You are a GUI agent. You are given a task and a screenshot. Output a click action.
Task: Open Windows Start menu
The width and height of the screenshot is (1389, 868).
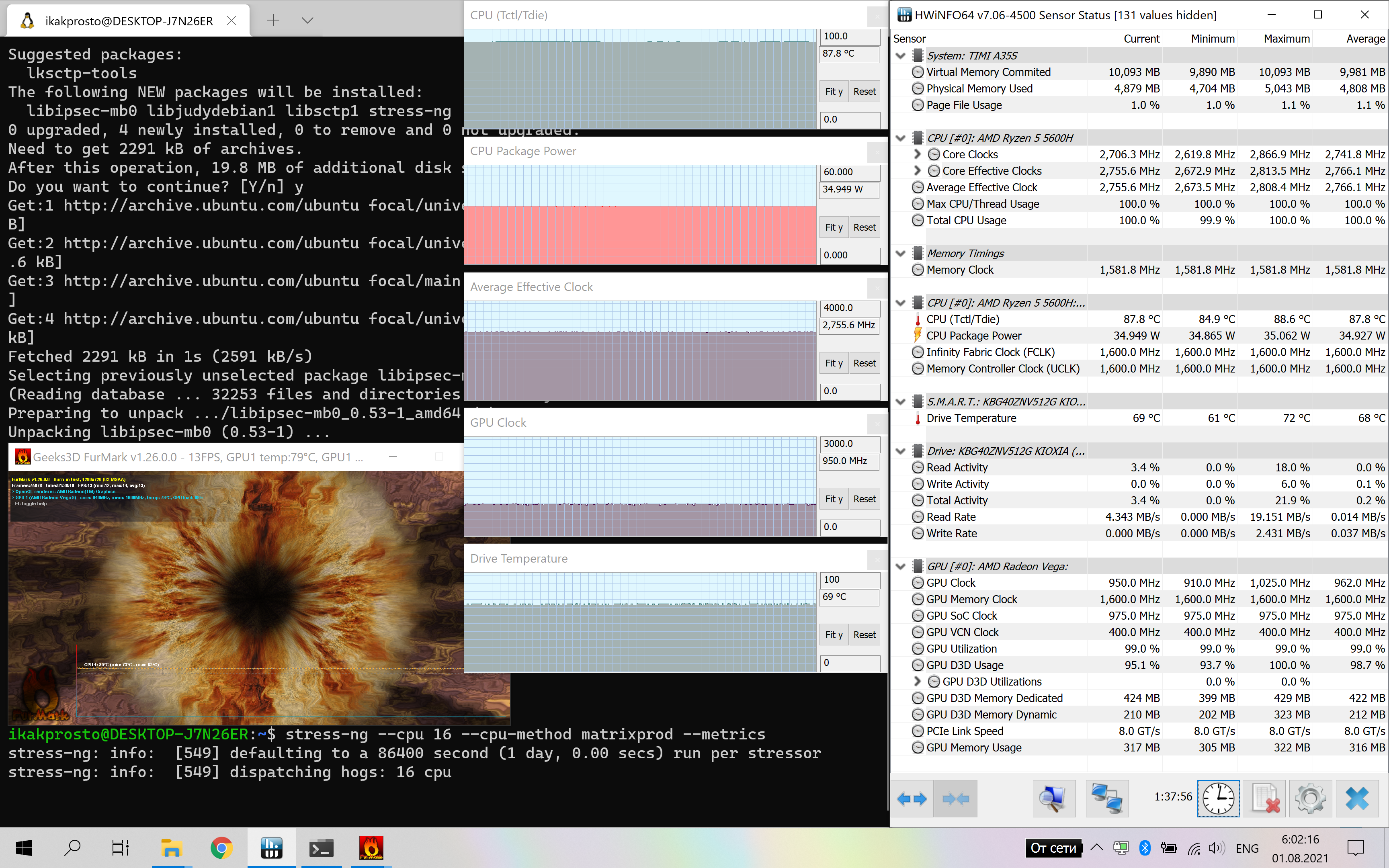click(x=24, y=848)
